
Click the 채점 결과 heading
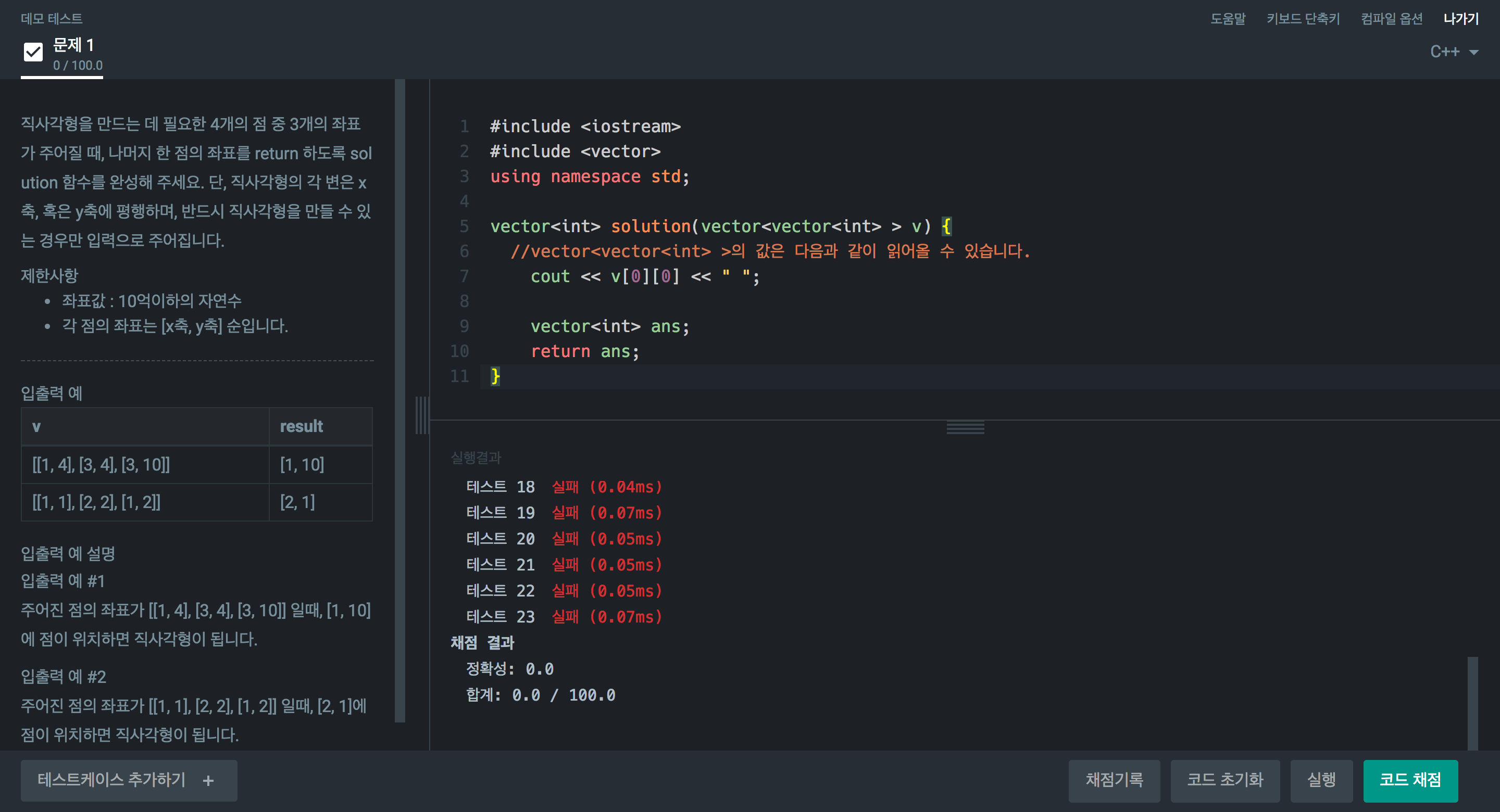(482, 643)
